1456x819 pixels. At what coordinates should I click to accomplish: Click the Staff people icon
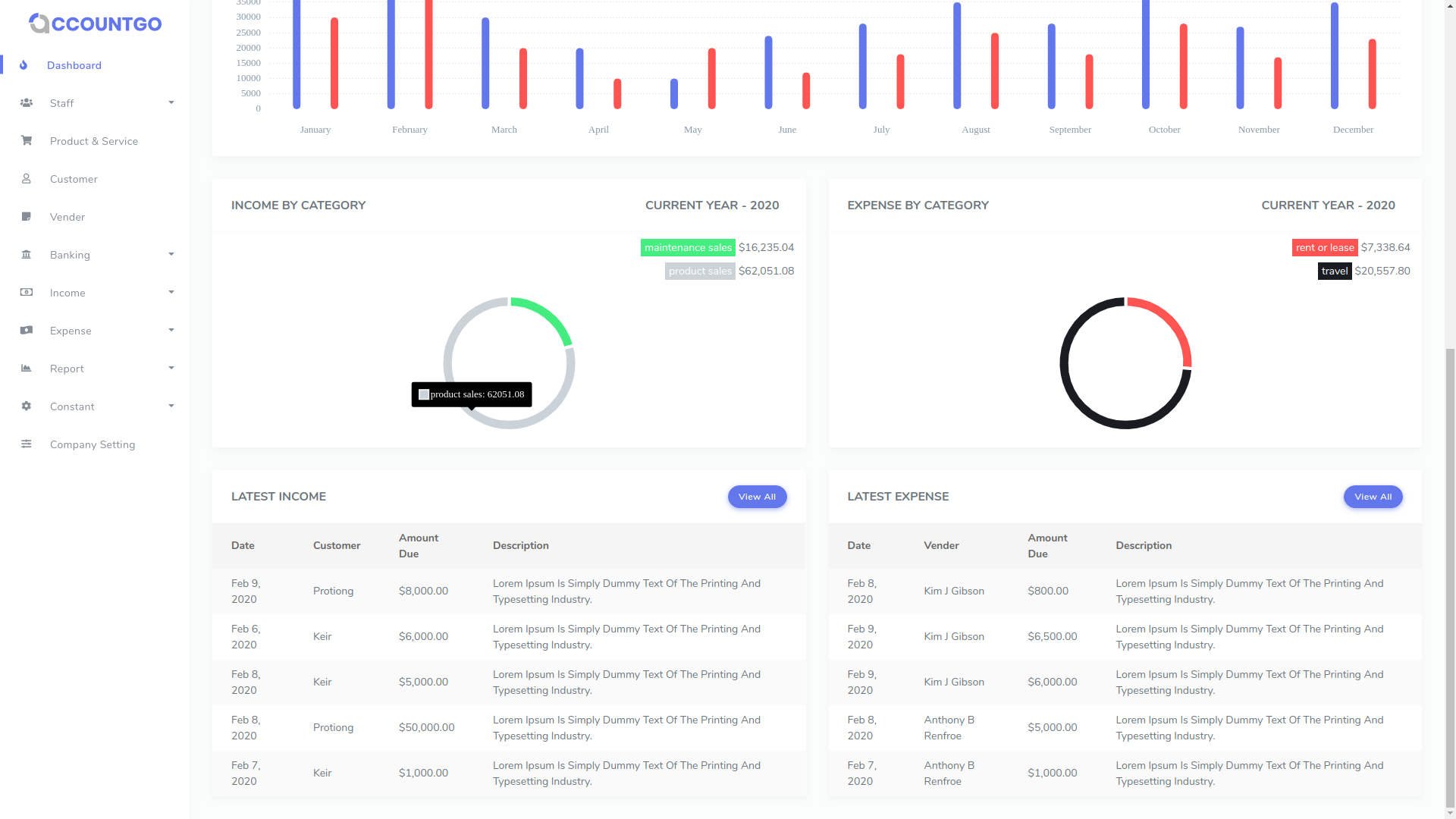(x=27, y=103)
